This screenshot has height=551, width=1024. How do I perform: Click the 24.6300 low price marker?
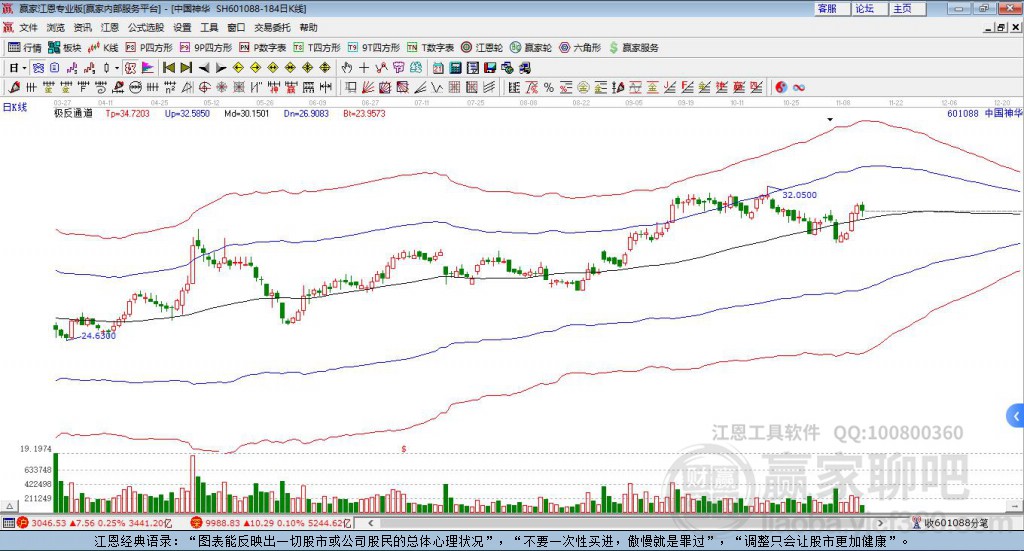[x=99, y=336]
